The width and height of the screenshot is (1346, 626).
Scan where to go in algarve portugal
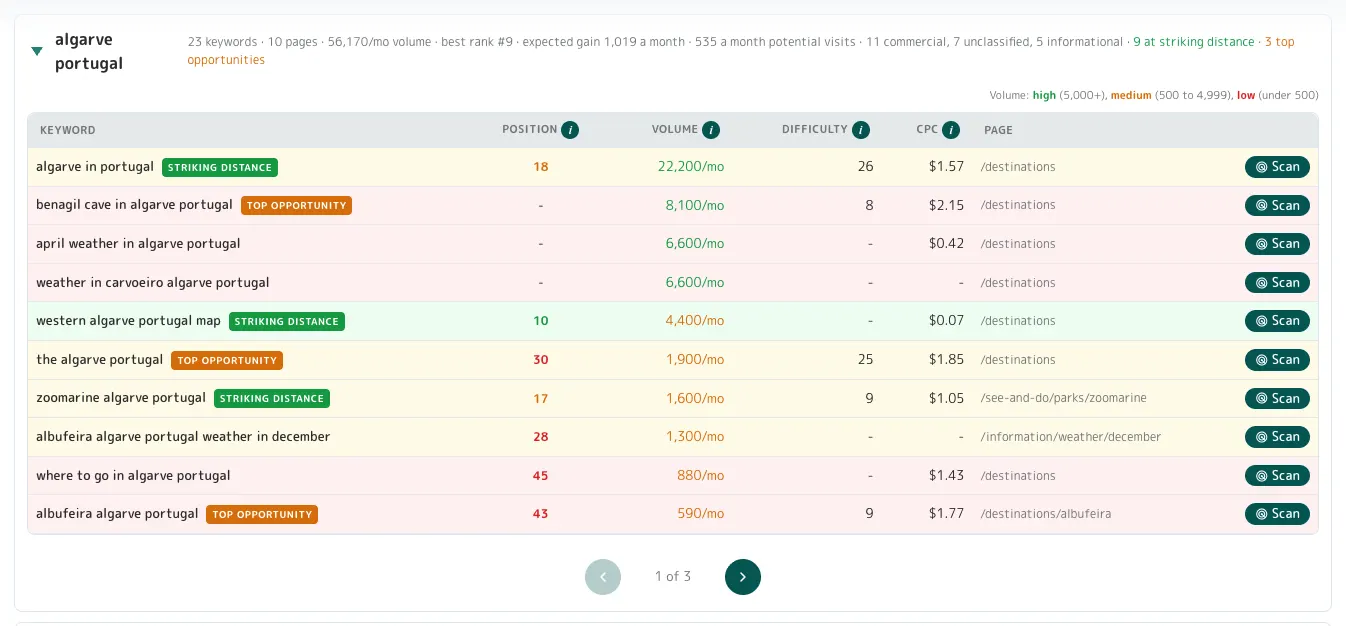point(1277,475)
